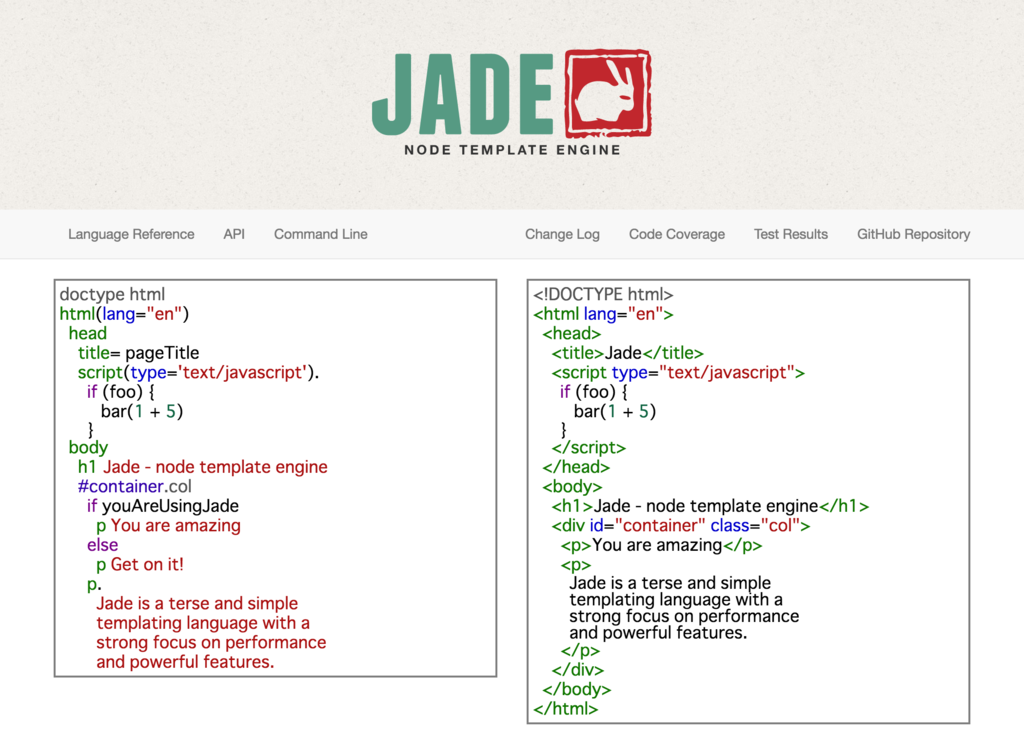
Task: Click 'and powerful features.' in Jade source
Action: click(185, 662)
